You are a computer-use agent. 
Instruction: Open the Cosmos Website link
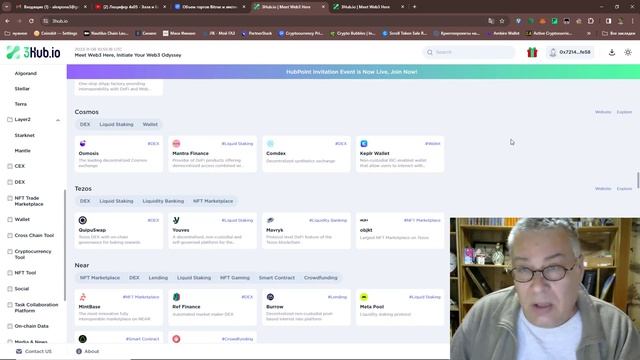[x=603, y=112]
